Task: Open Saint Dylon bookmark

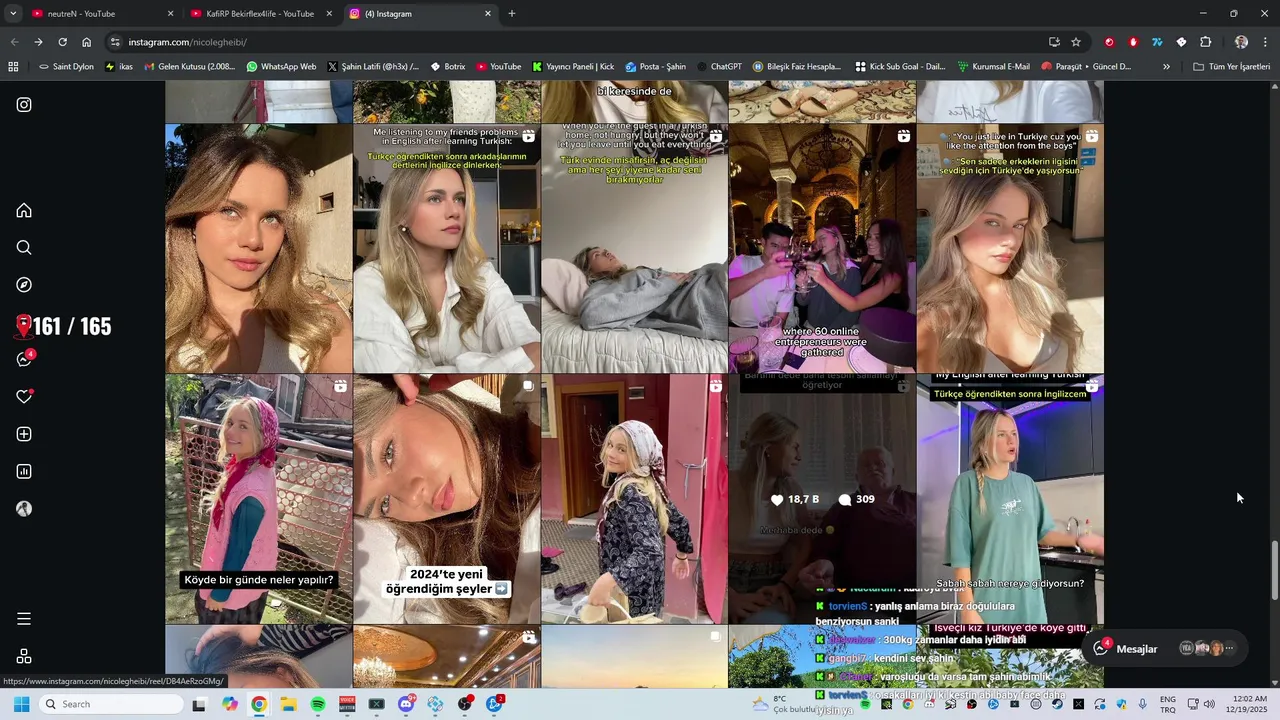Action: coord(66,67)
